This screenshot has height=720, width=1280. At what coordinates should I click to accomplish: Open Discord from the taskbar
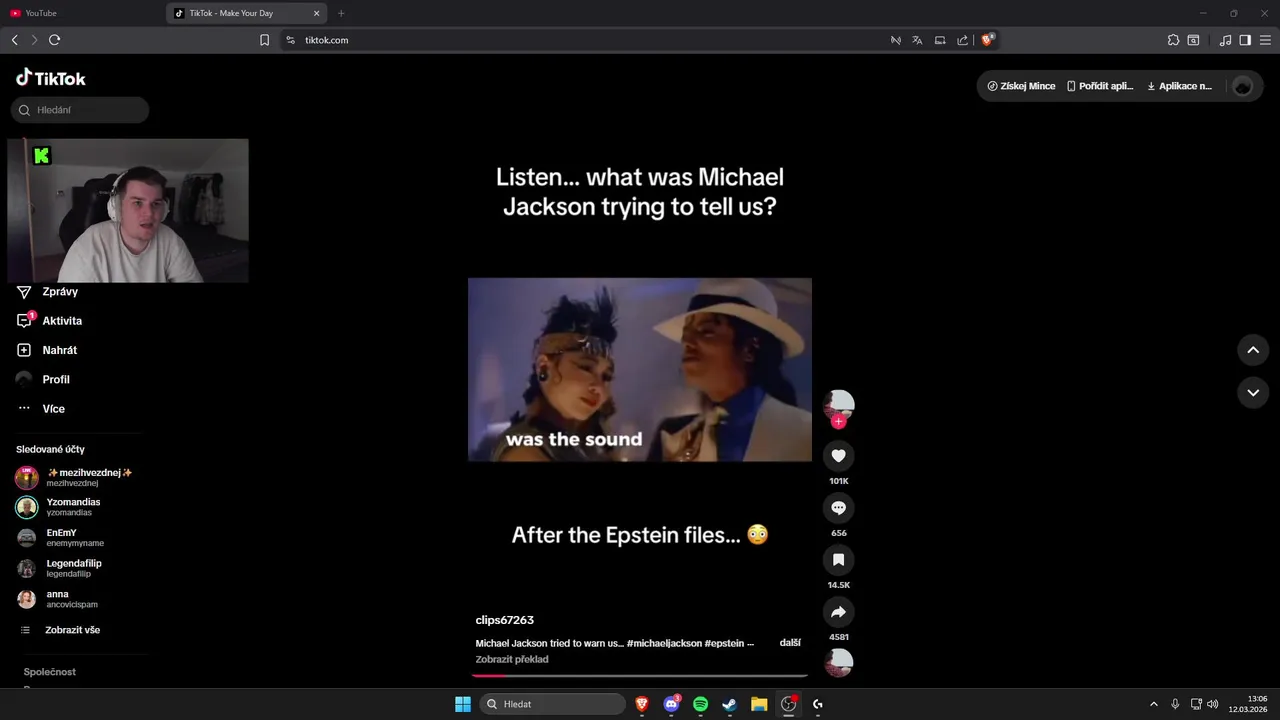[672, 704]
